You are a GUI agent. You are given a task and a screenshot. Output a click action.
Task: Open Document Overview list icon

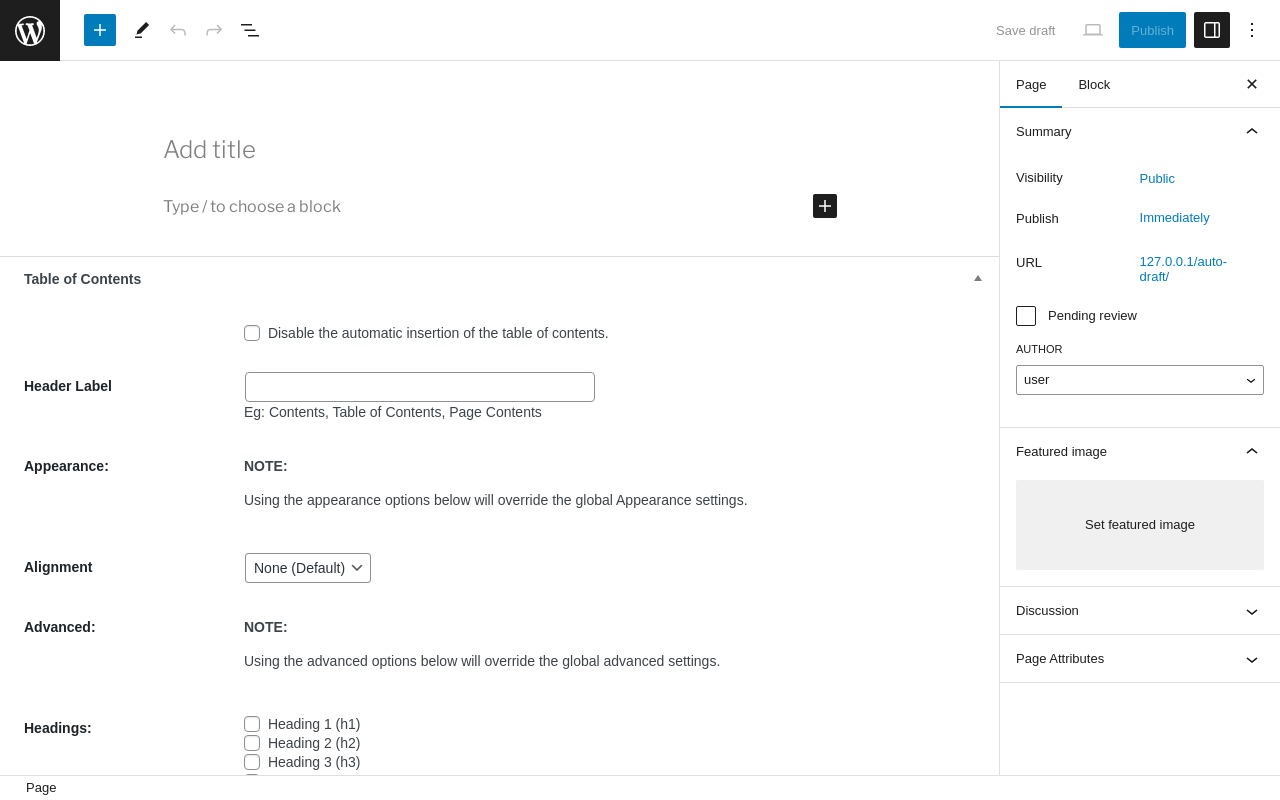coord(250,30)
